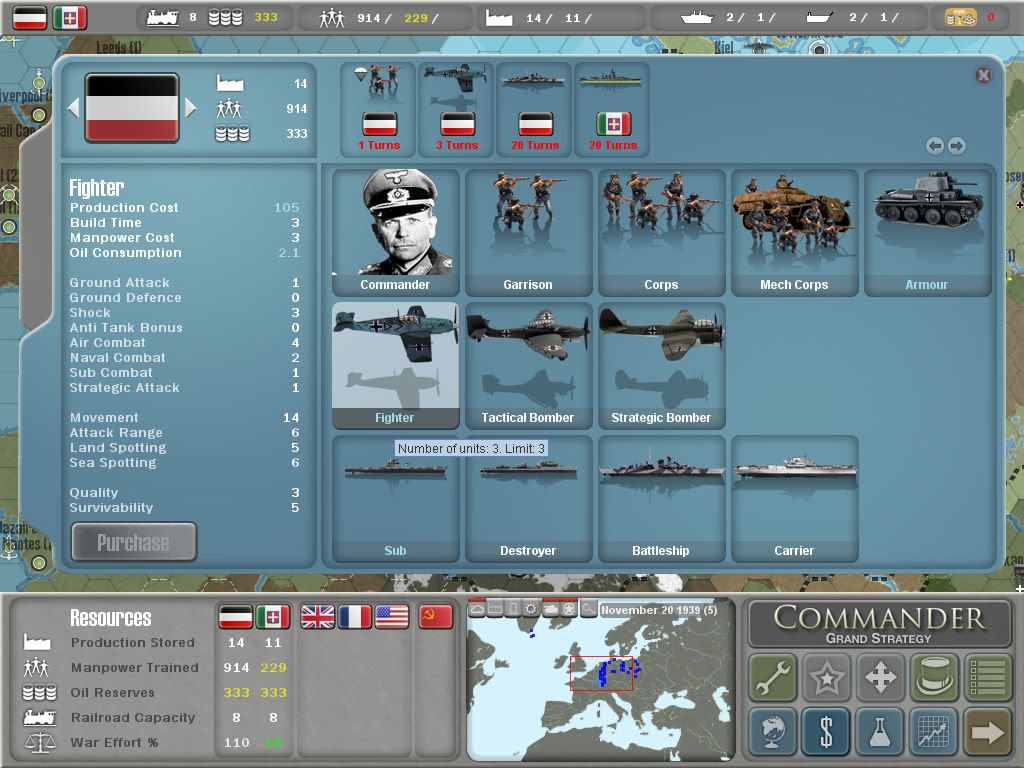Viewport: 1024px width, 768px height.
Task: Open the green list report button
Action: [x=987, y=677]
